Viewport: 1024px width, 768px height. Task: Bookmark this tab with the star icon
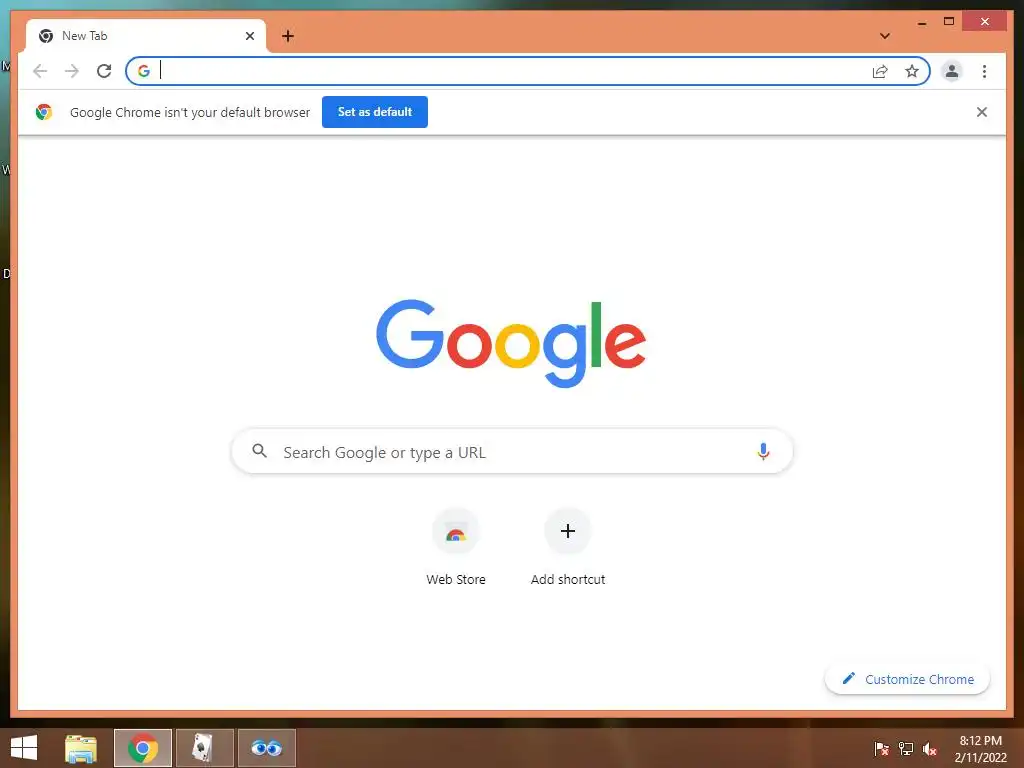pos(912,71)
